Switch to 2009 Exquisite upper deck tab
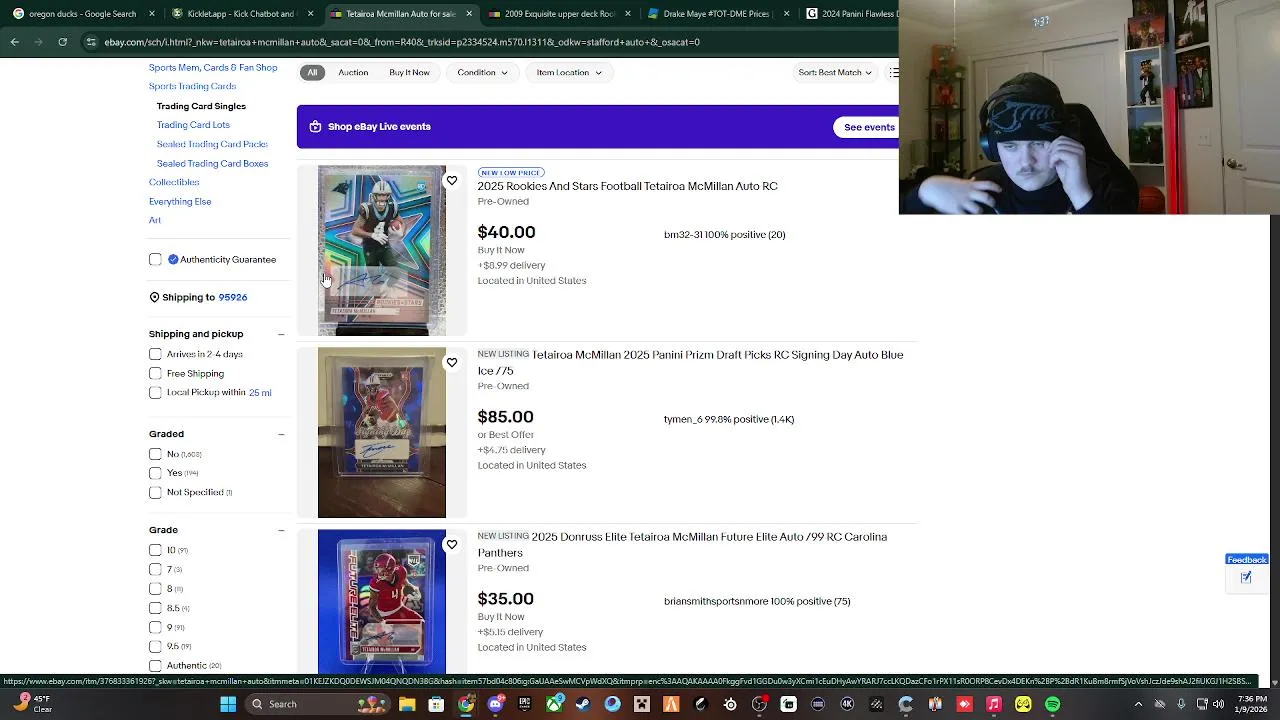Viewport: 1280px width, 720px height. pos(560,14)
